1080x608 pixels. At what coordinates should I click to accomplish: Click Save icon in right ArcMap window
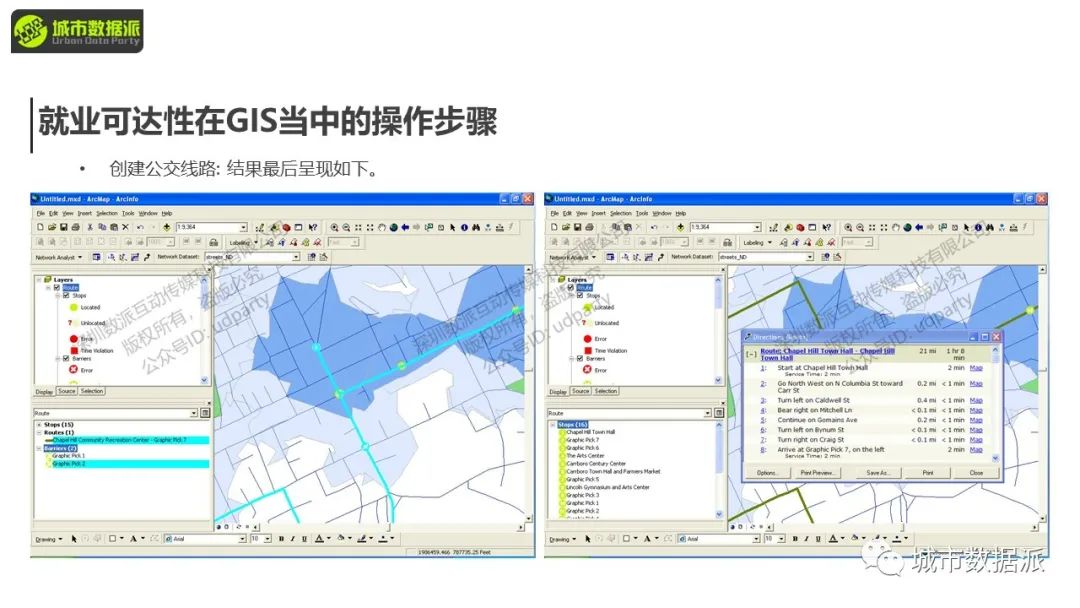click(577, 227)
